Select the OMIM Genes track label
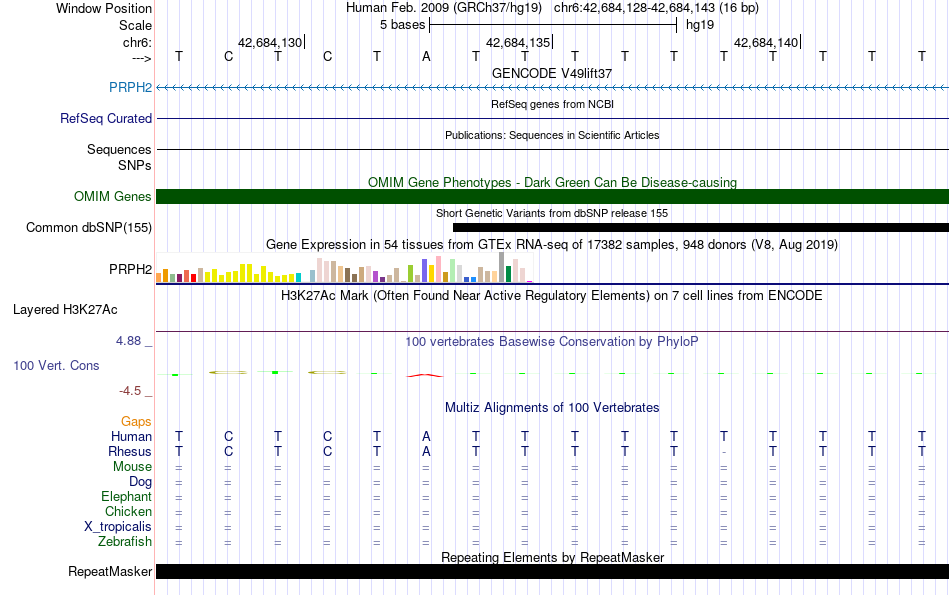This screenshot has height=595, width=950. (x=113, y=196)
